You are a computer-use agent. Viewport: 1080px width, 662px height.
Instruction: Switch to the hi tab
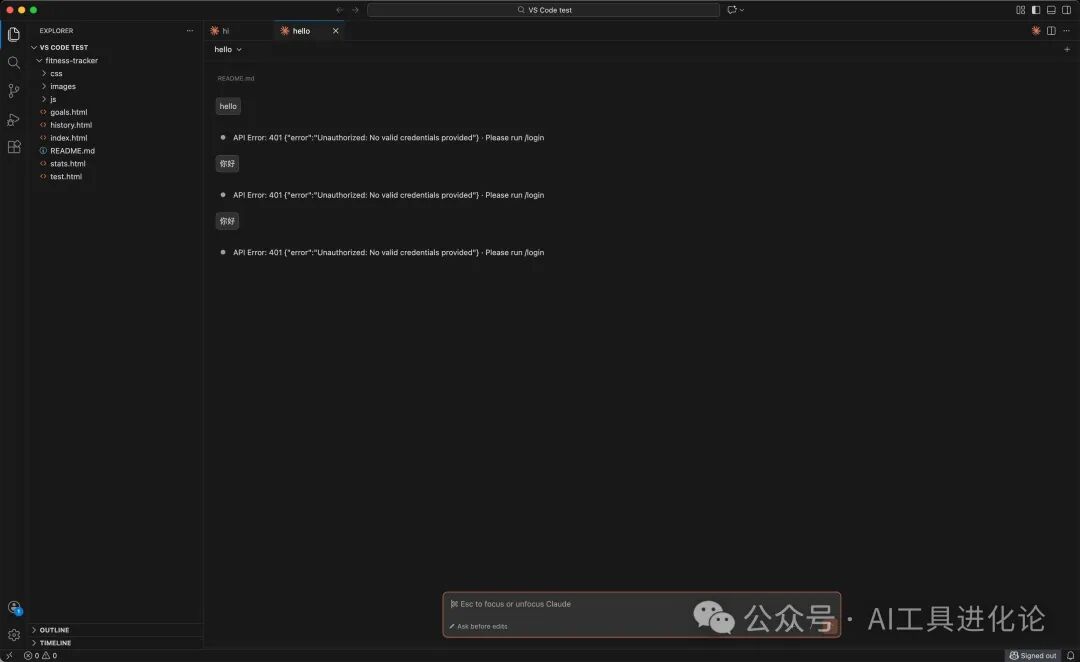(225, 31)
